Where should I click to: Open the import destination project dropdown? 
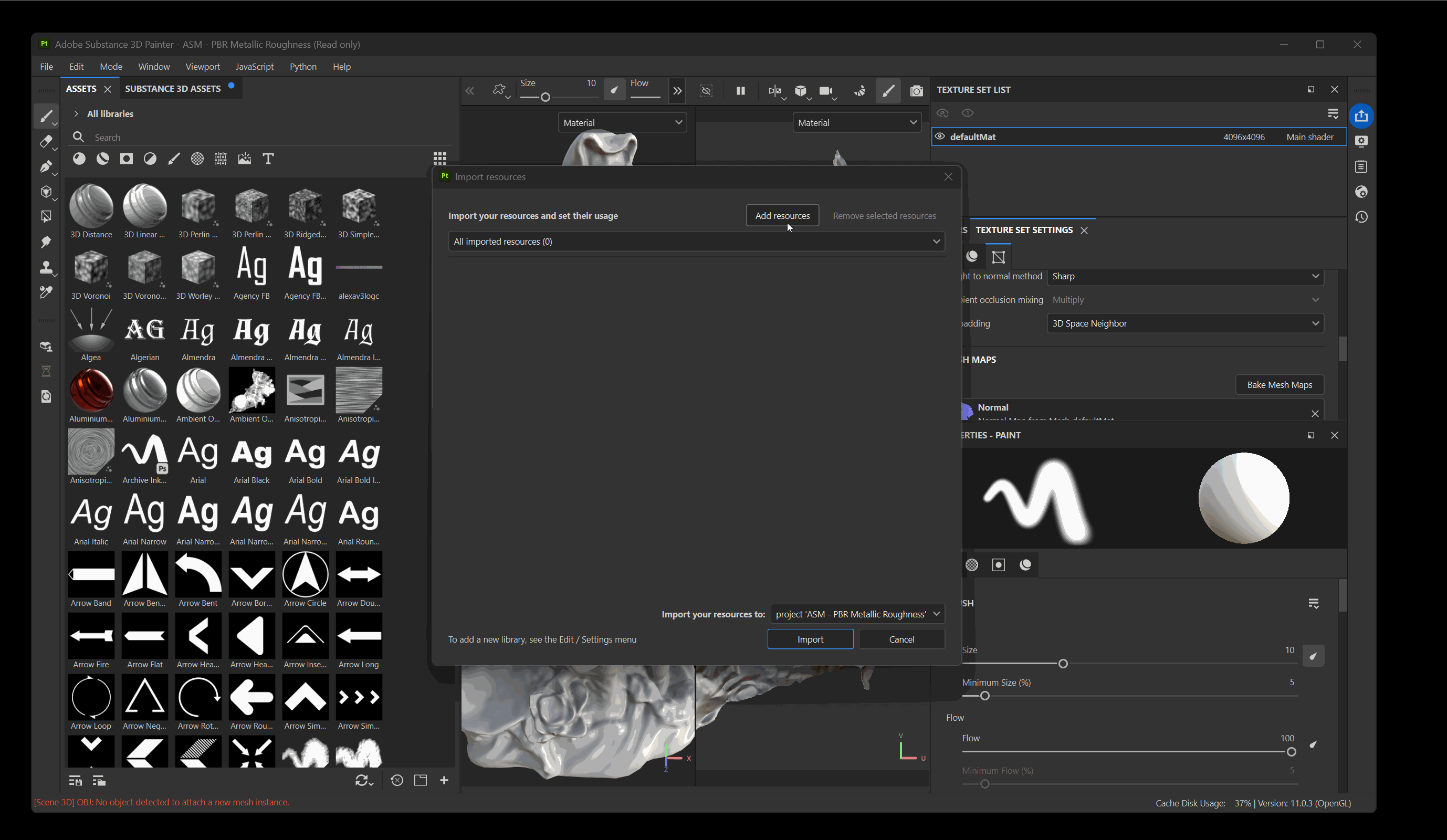tap(857, 614)
